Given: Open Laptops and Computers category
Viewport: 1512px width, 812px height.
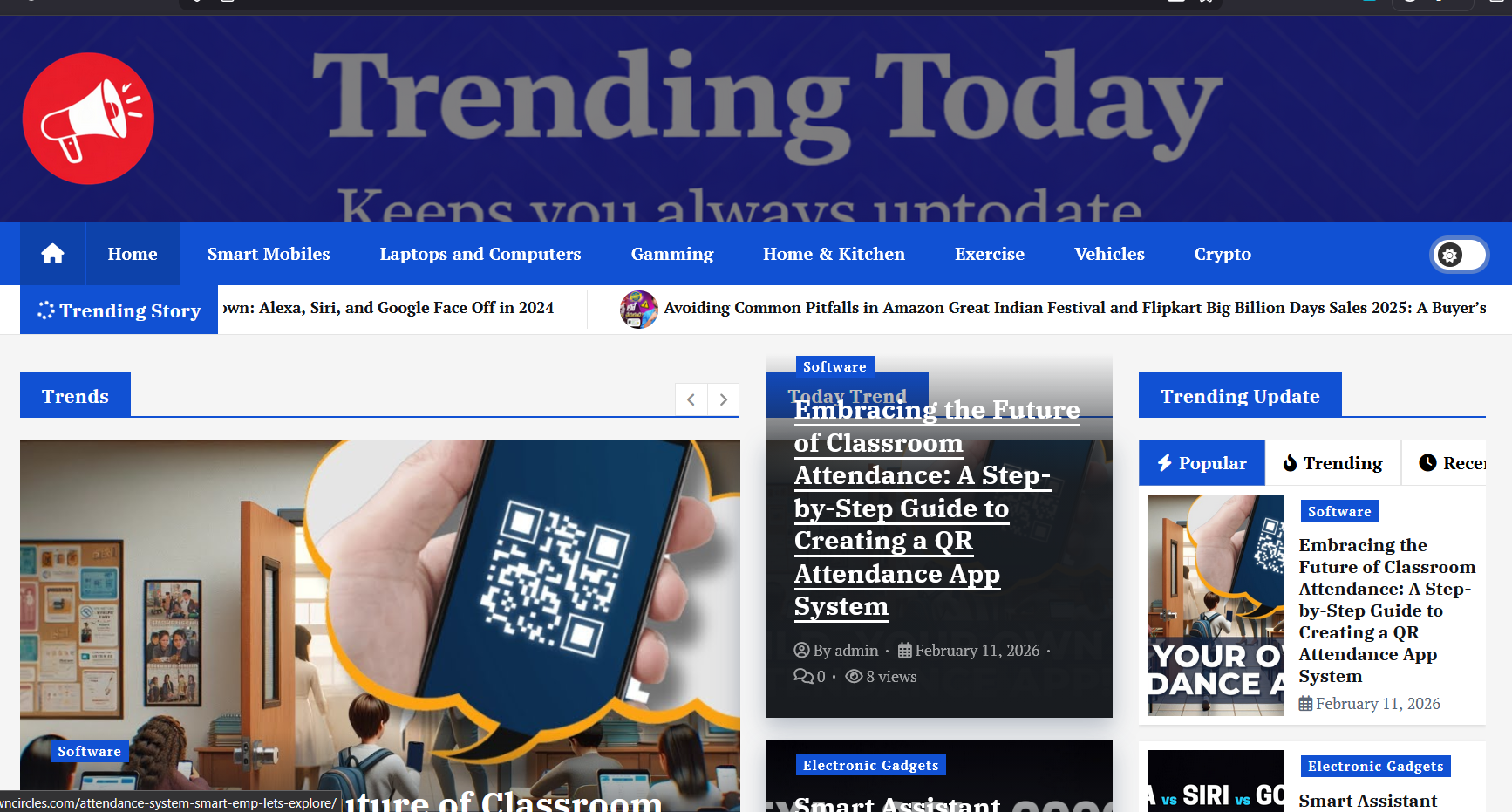Looking at the screenshot, I should pos(480,254).
